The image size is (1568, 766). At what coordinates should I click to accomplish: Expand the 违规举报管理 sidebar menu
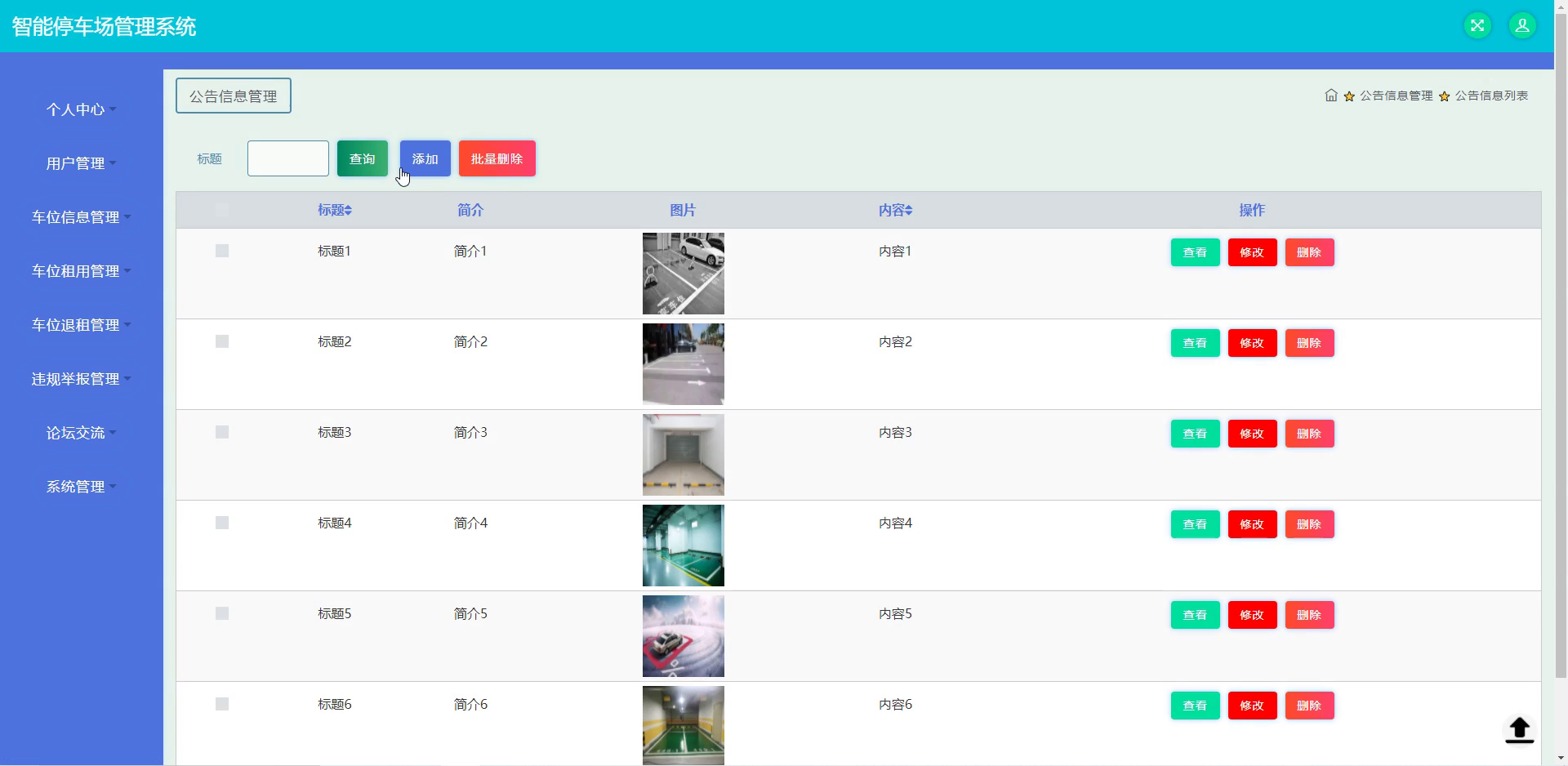81,379
